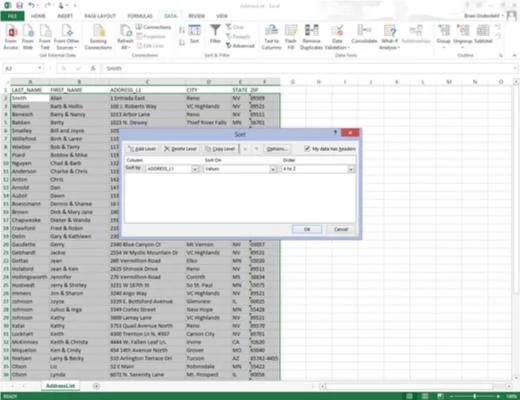
Task: Open the Sort ribbon button
Action: pyautogui.click(x=195, y=34)
